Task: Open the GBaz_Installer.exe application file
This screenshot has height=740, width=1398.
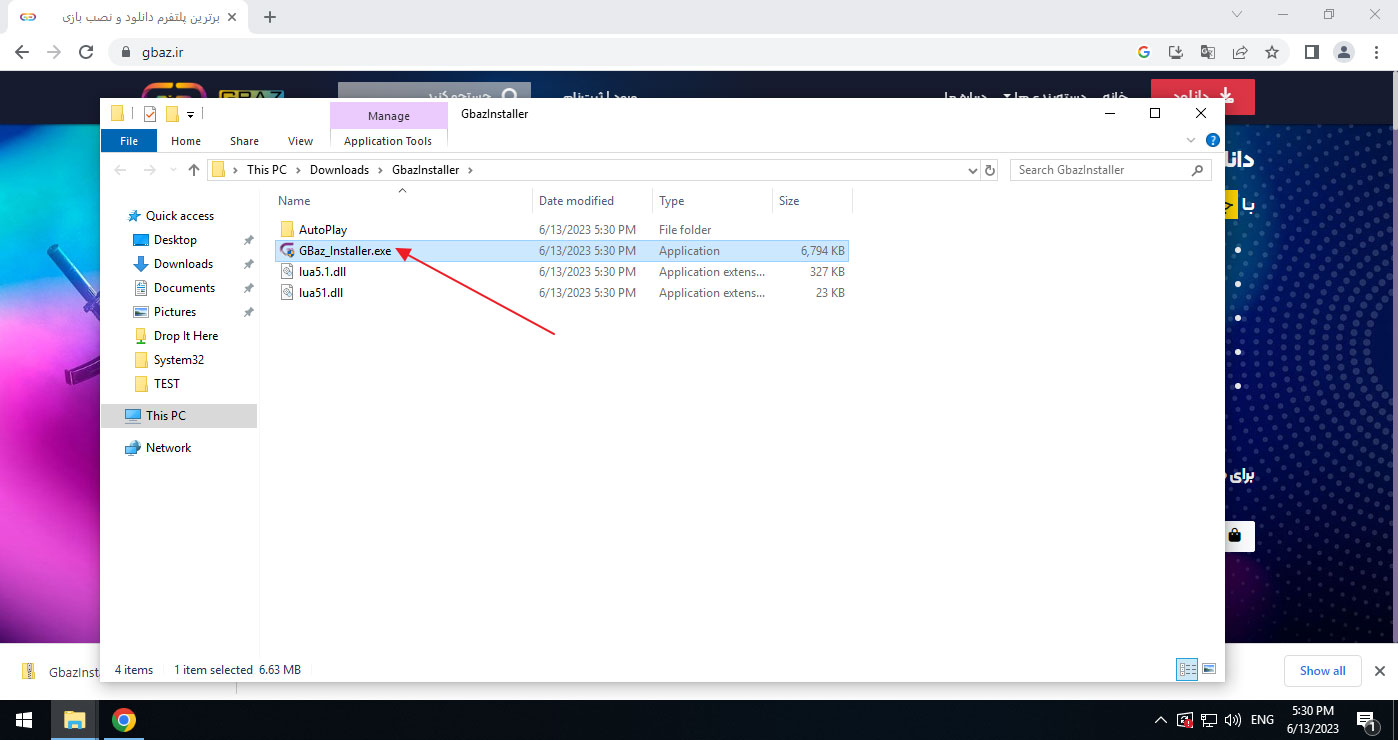Action: (344, 251)
